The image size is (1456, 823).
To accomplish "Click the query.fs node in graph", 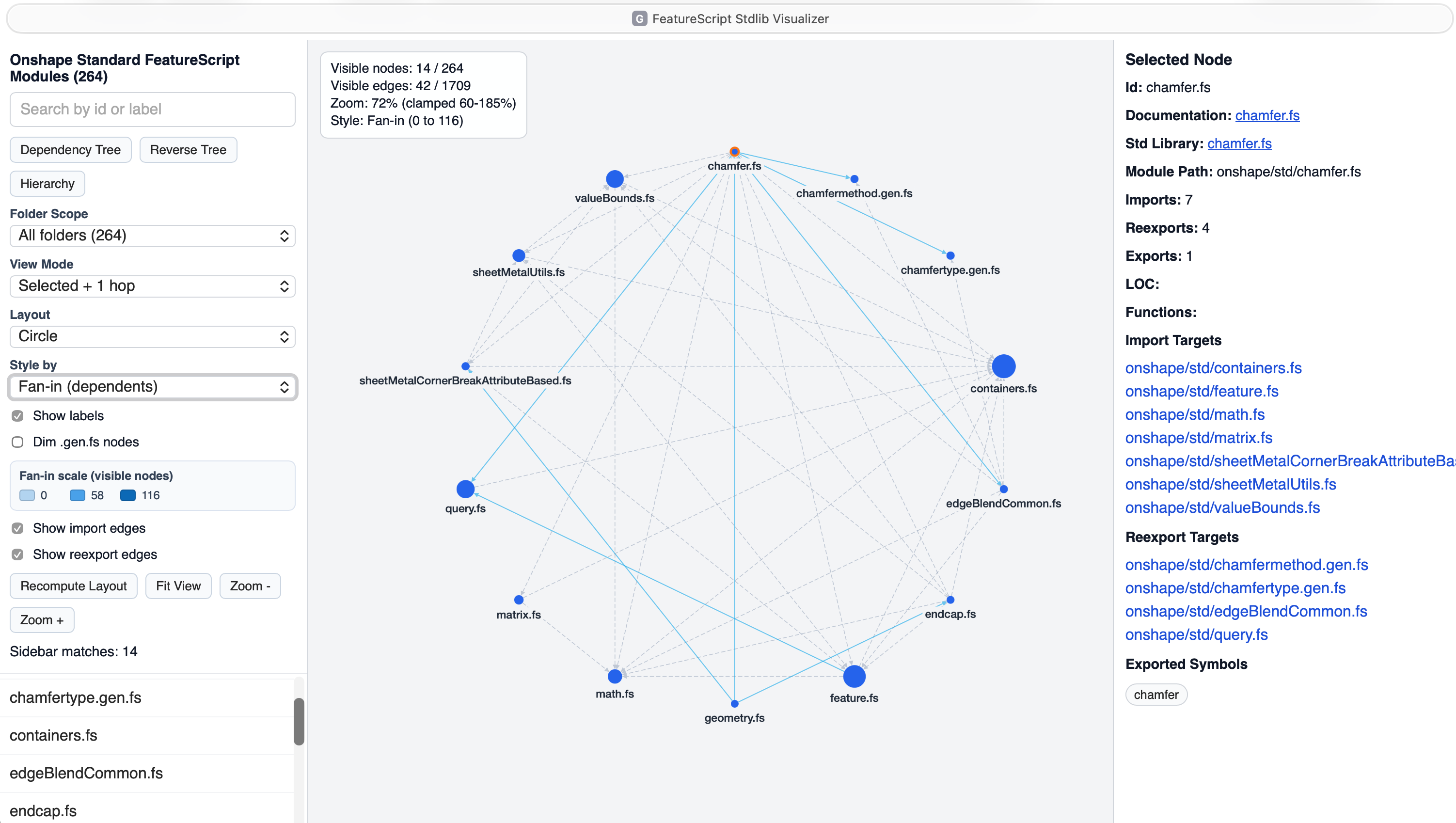I will (465, 489).
